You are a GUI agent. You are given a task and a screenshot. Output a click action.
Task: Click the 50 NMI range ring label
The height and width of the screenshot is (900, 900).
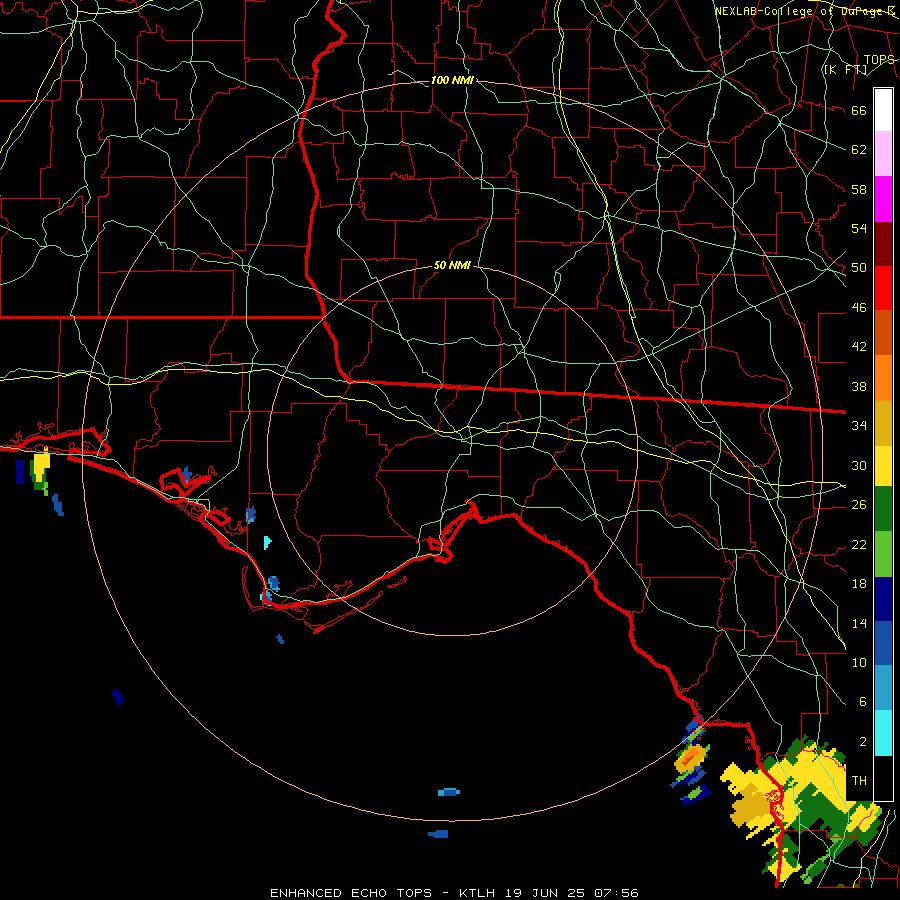coord(452,265)
